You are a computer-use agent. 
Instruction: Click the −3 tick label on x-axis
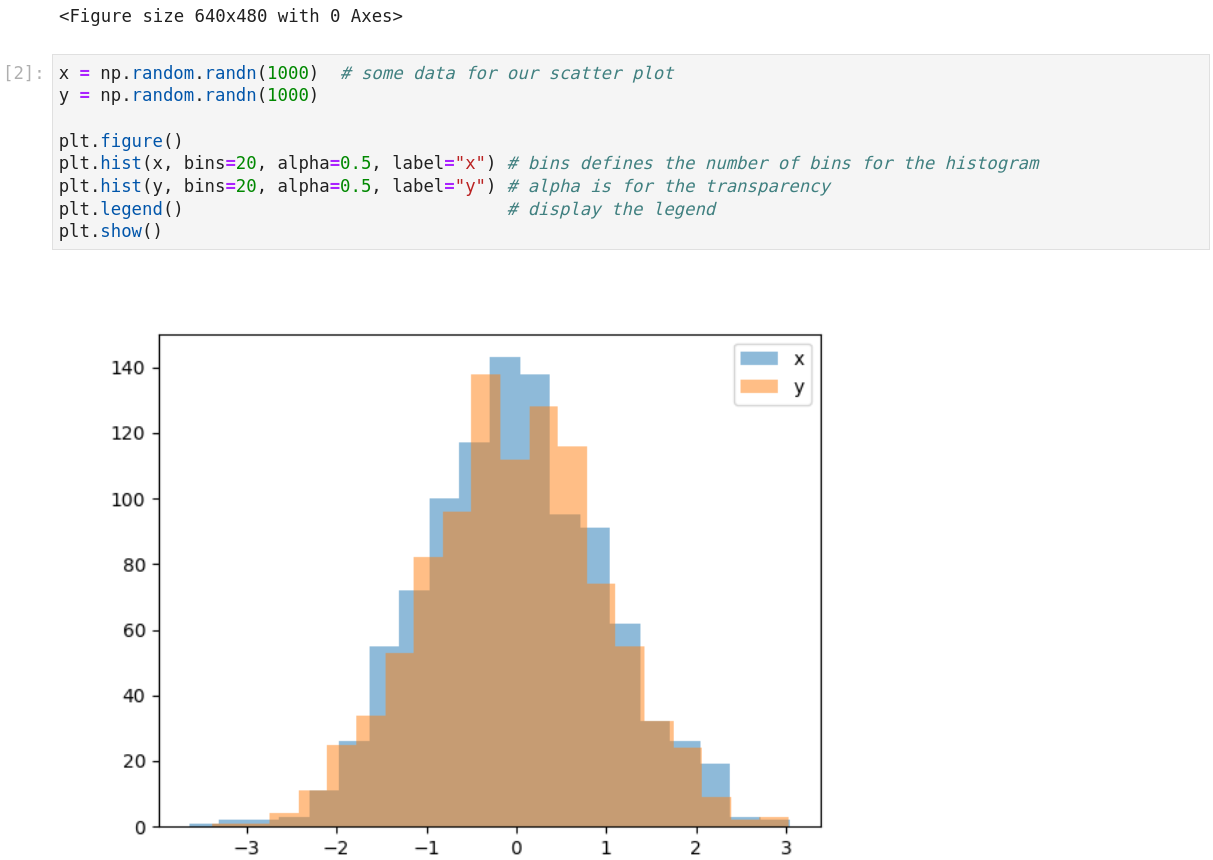pyautogui.click(x=245, y=849)
